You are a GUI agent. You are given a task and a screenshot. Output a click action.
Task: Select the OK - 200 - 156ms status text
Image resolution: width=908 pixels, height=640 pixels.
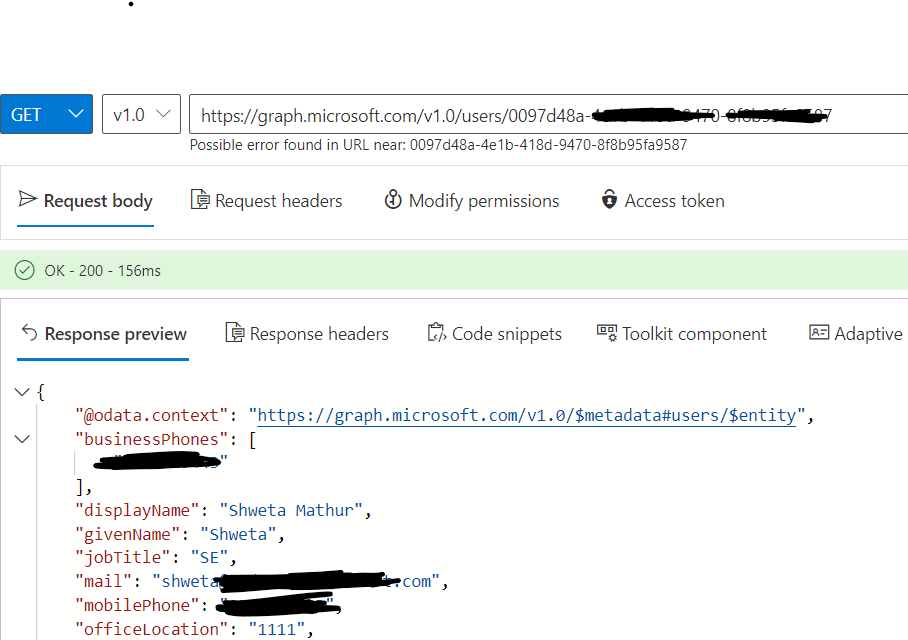point(102,270)
